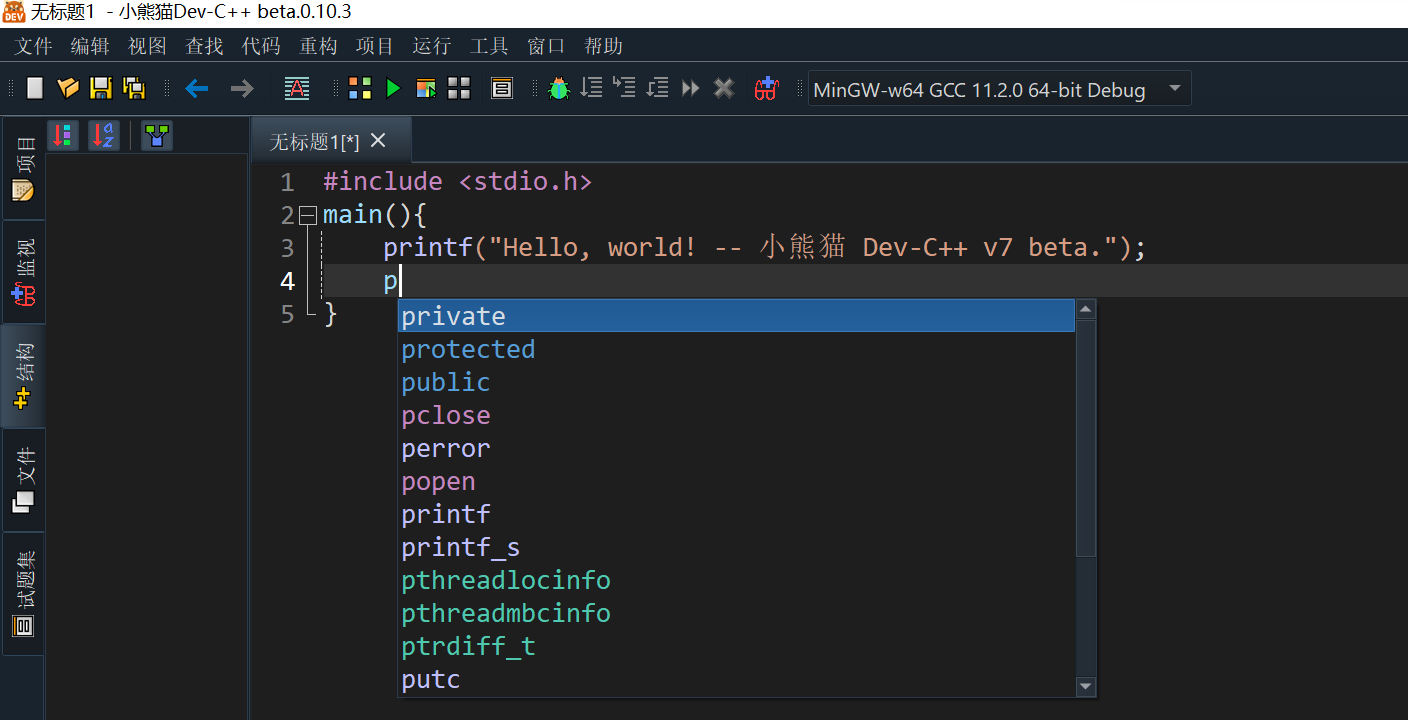The image size is (1408, 720).
Task: Click the Open File folder icon
Action: [68, 89]
